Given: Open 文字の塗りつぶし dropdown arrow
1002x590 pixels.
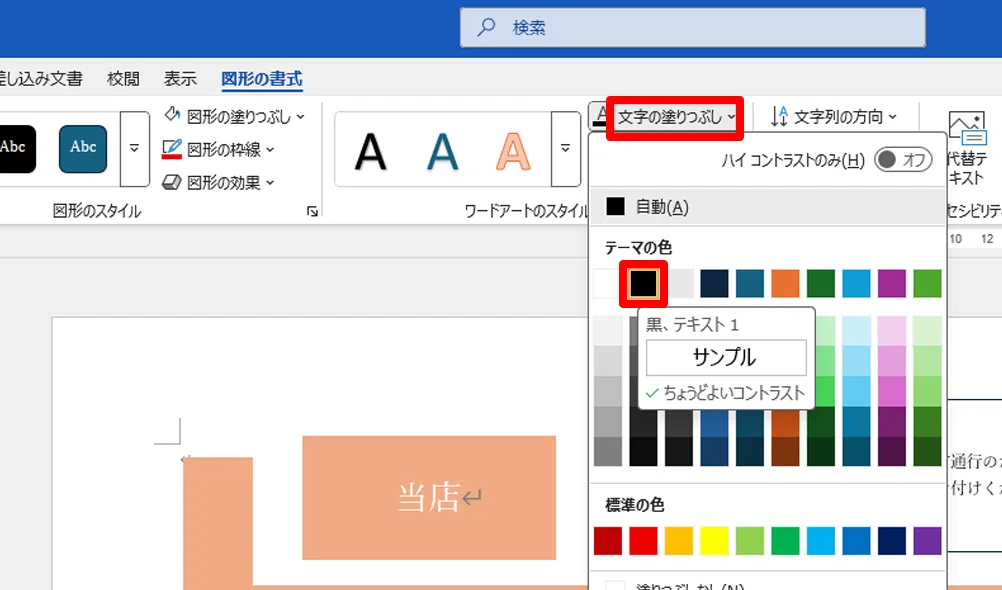Looking at the screenshot, I should pyautogui.click(x=731, y=117).
